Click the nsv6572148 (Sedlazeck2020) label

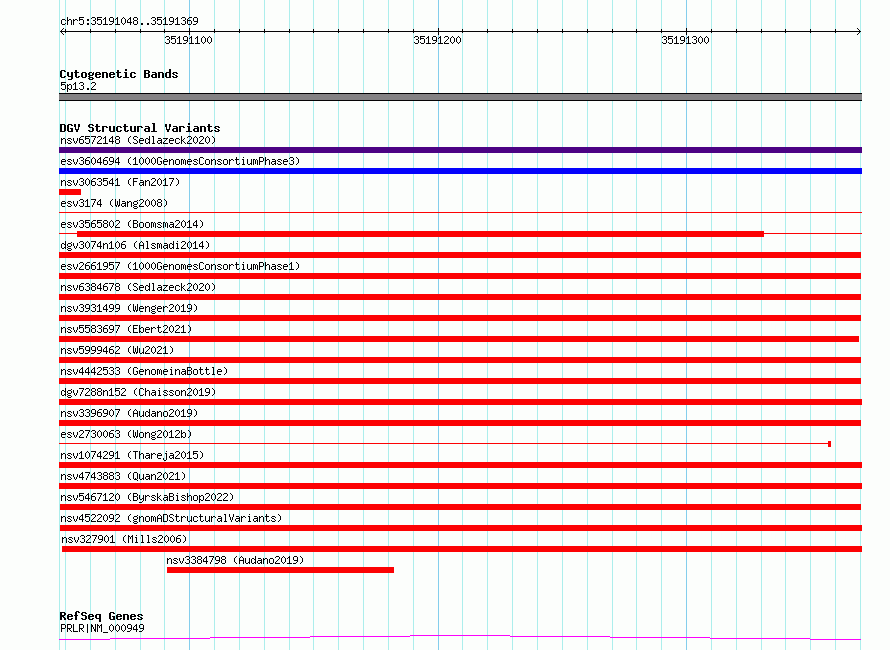click(138, 140)
